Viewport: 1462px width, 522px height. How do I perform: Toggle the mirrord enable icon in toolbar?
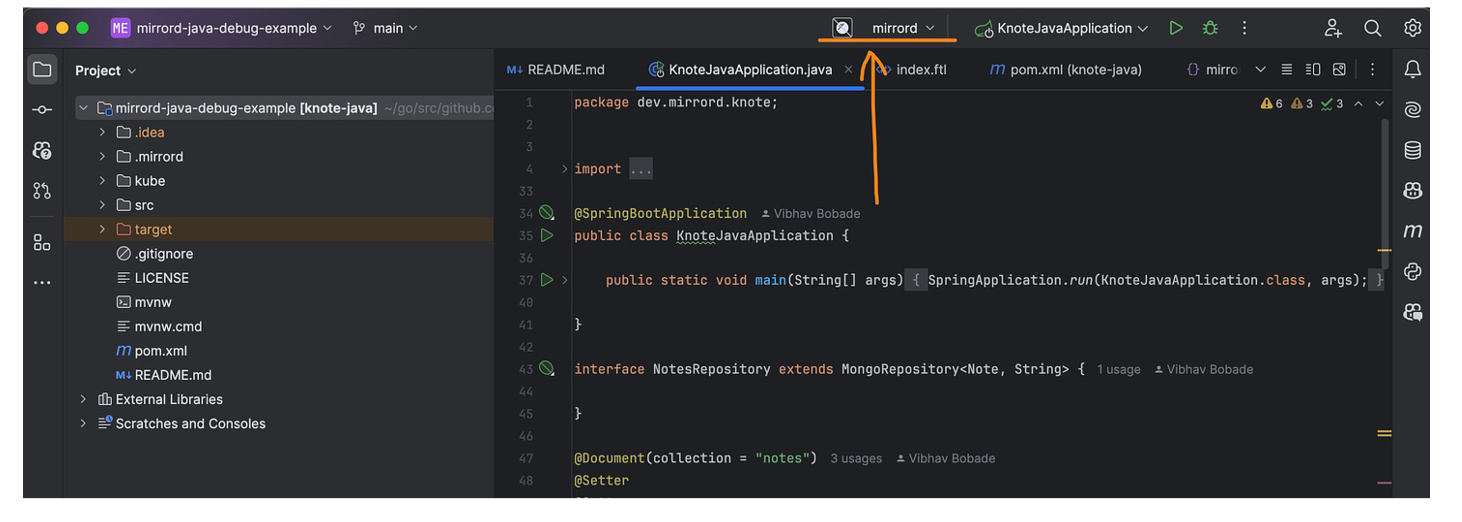843,28
